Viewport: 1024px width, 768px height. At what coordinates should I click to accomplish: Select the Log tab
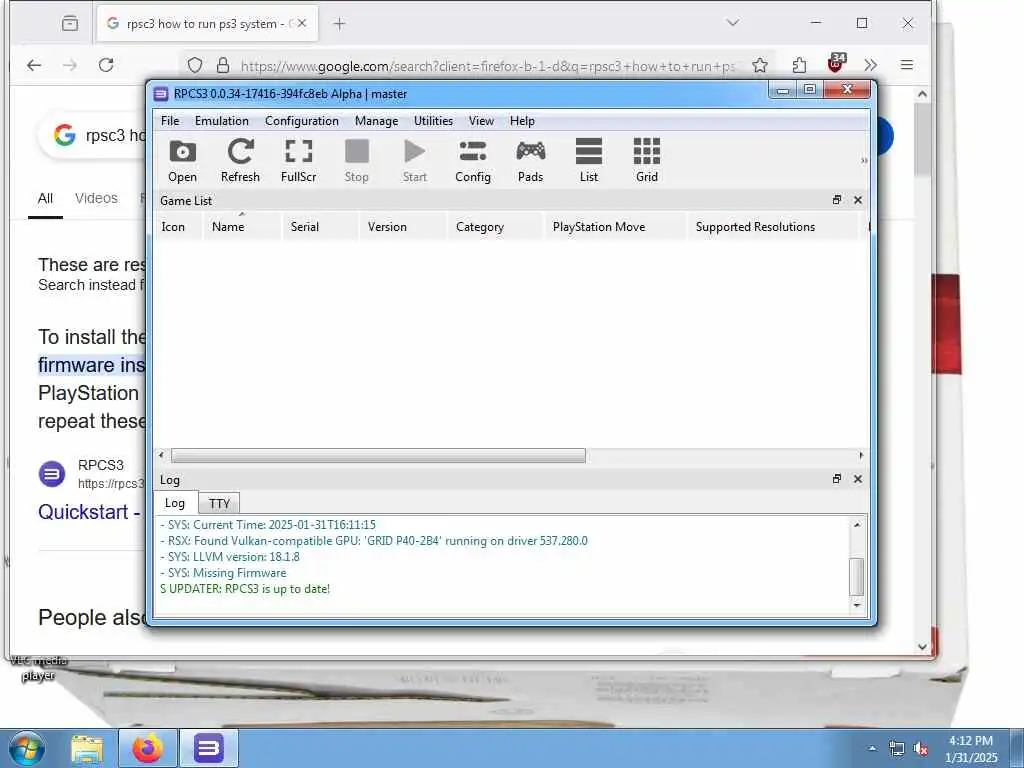tap(175, 503)
